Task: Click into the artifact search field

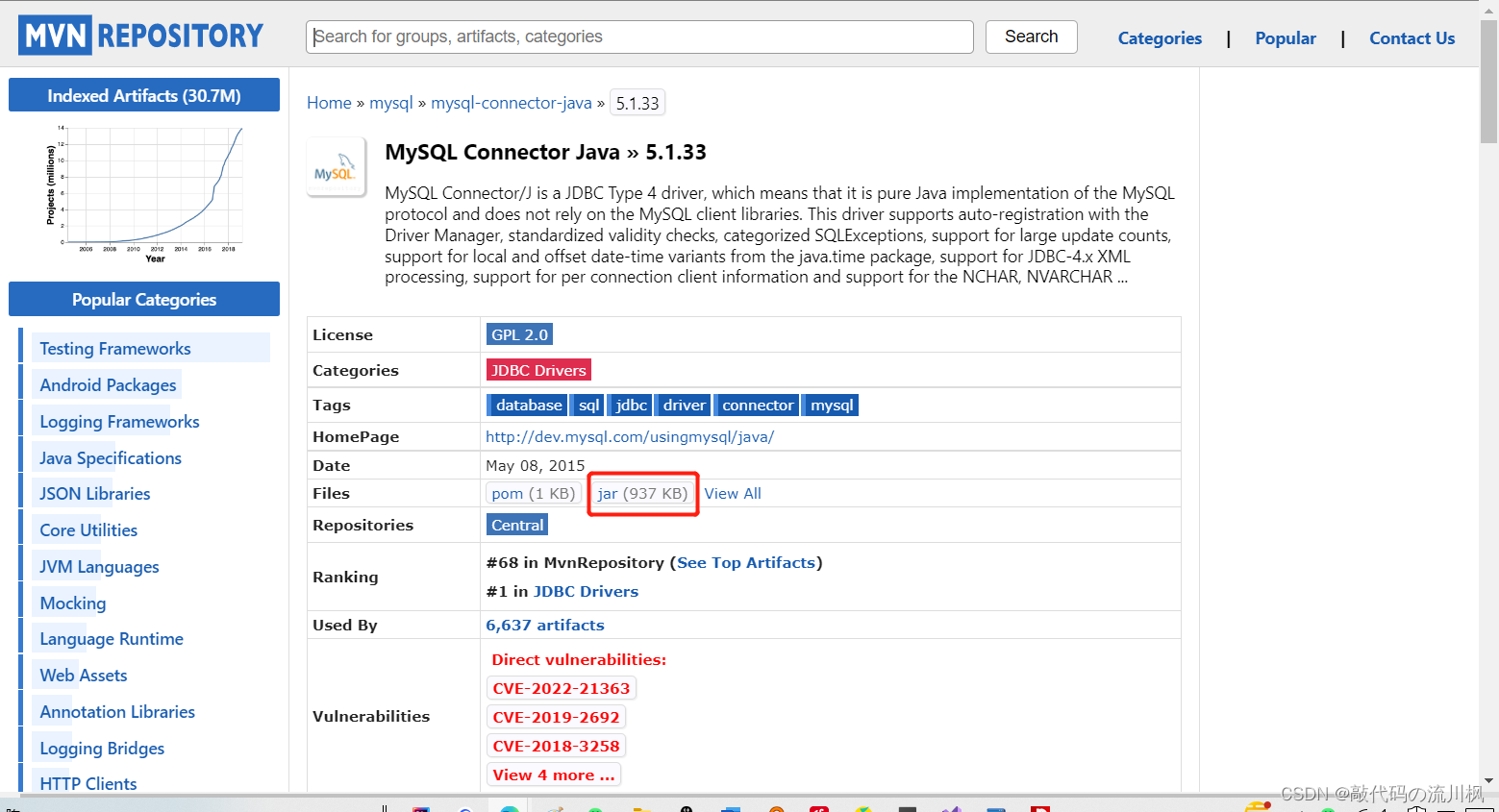Action: point(639,37)
